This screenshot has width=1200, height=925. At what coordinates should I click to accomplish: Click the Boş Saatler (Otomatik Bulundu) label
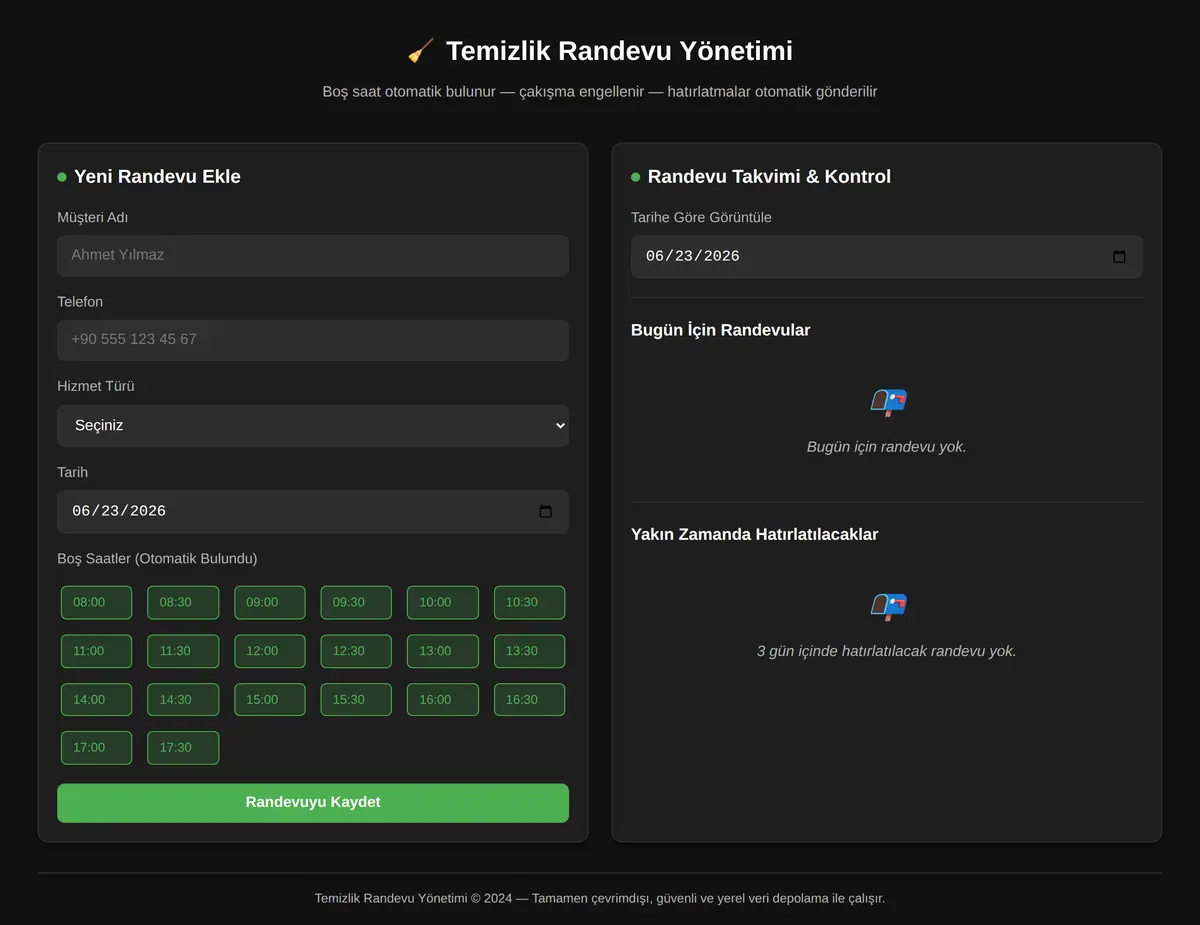pos(157,559)
